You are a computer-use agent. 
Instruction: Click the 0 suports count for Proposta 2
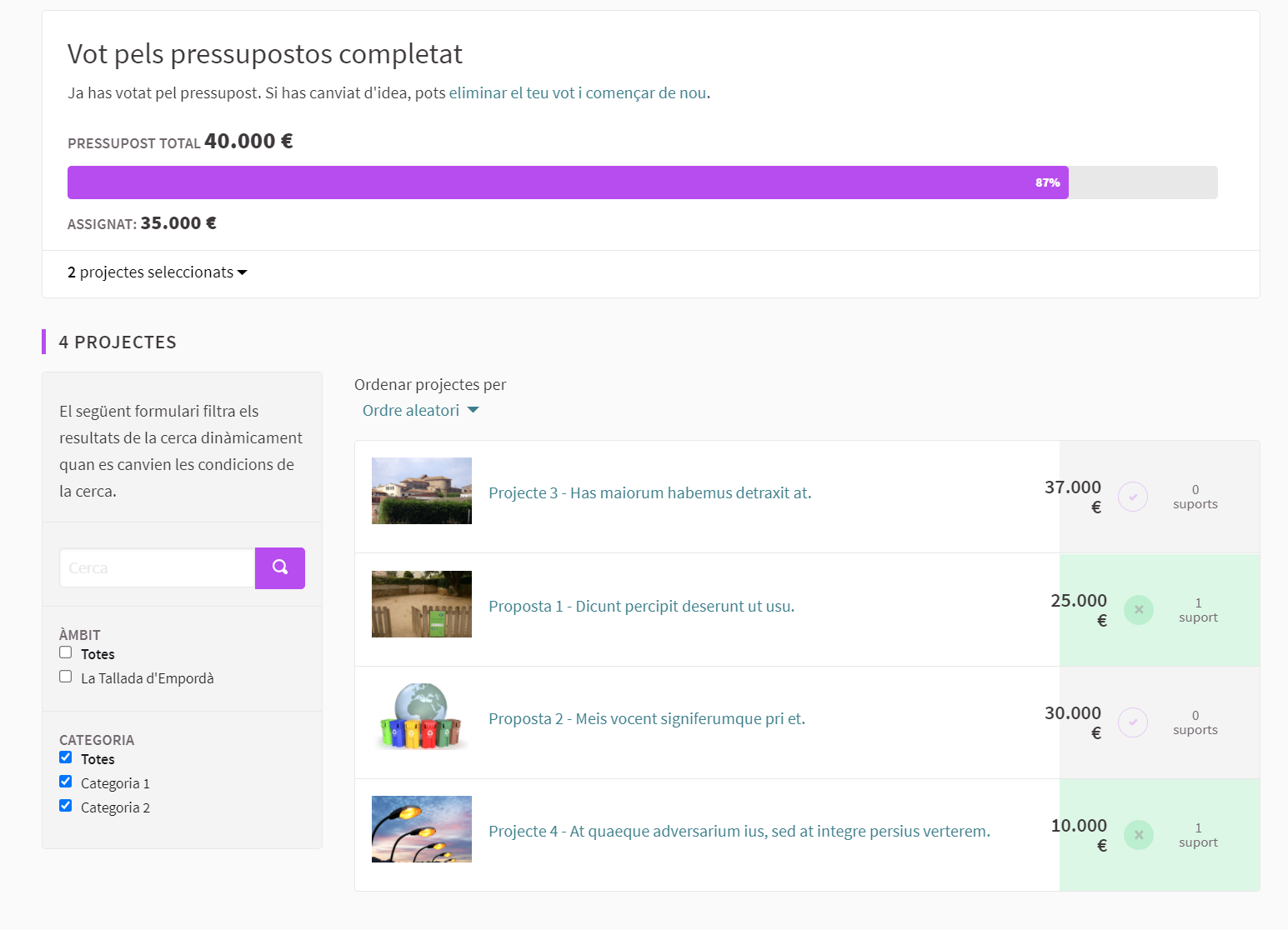(1195, 722)
